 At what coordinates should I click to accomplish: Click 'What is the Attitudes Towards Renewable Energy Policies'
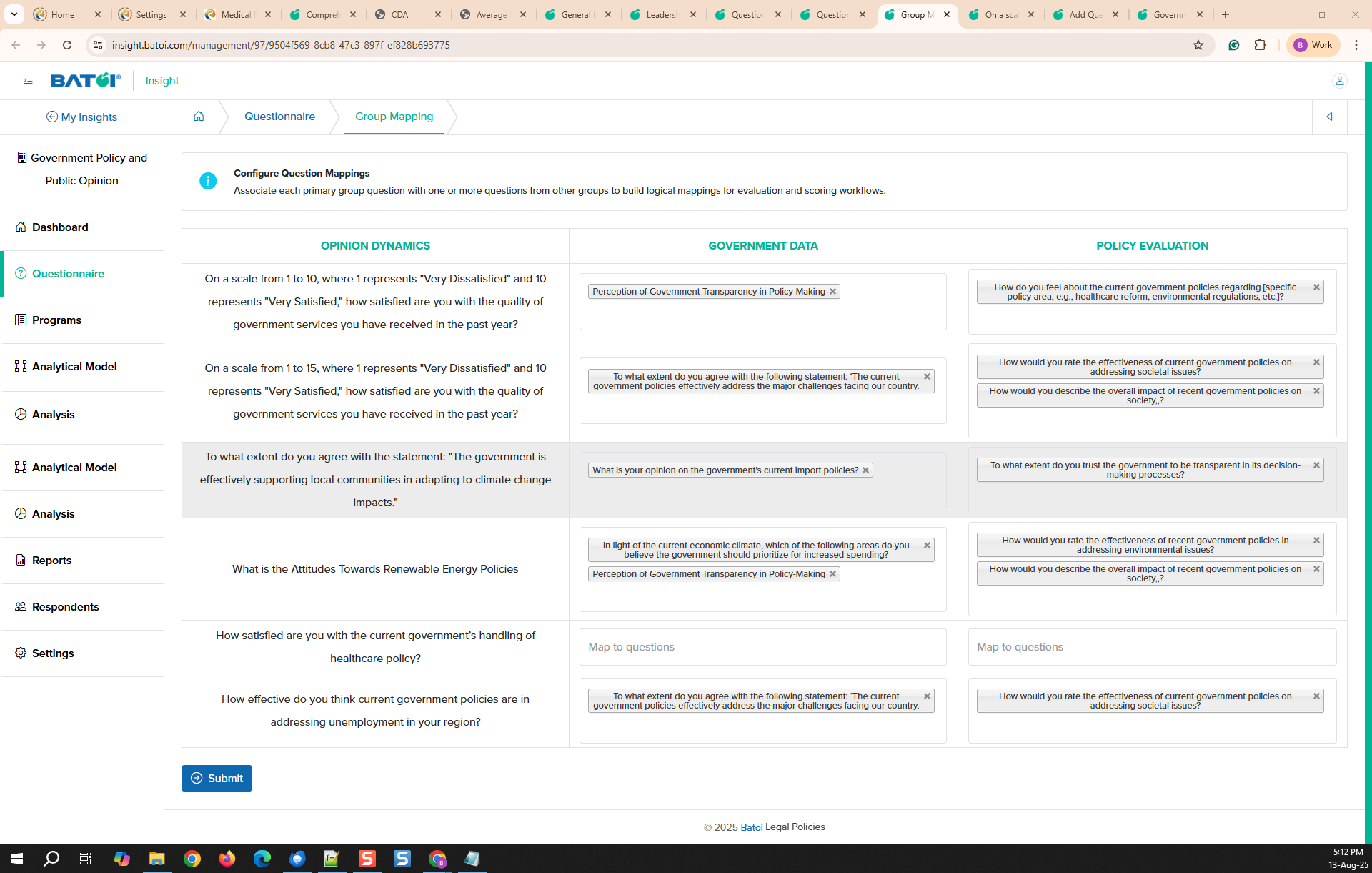point(375,569)
